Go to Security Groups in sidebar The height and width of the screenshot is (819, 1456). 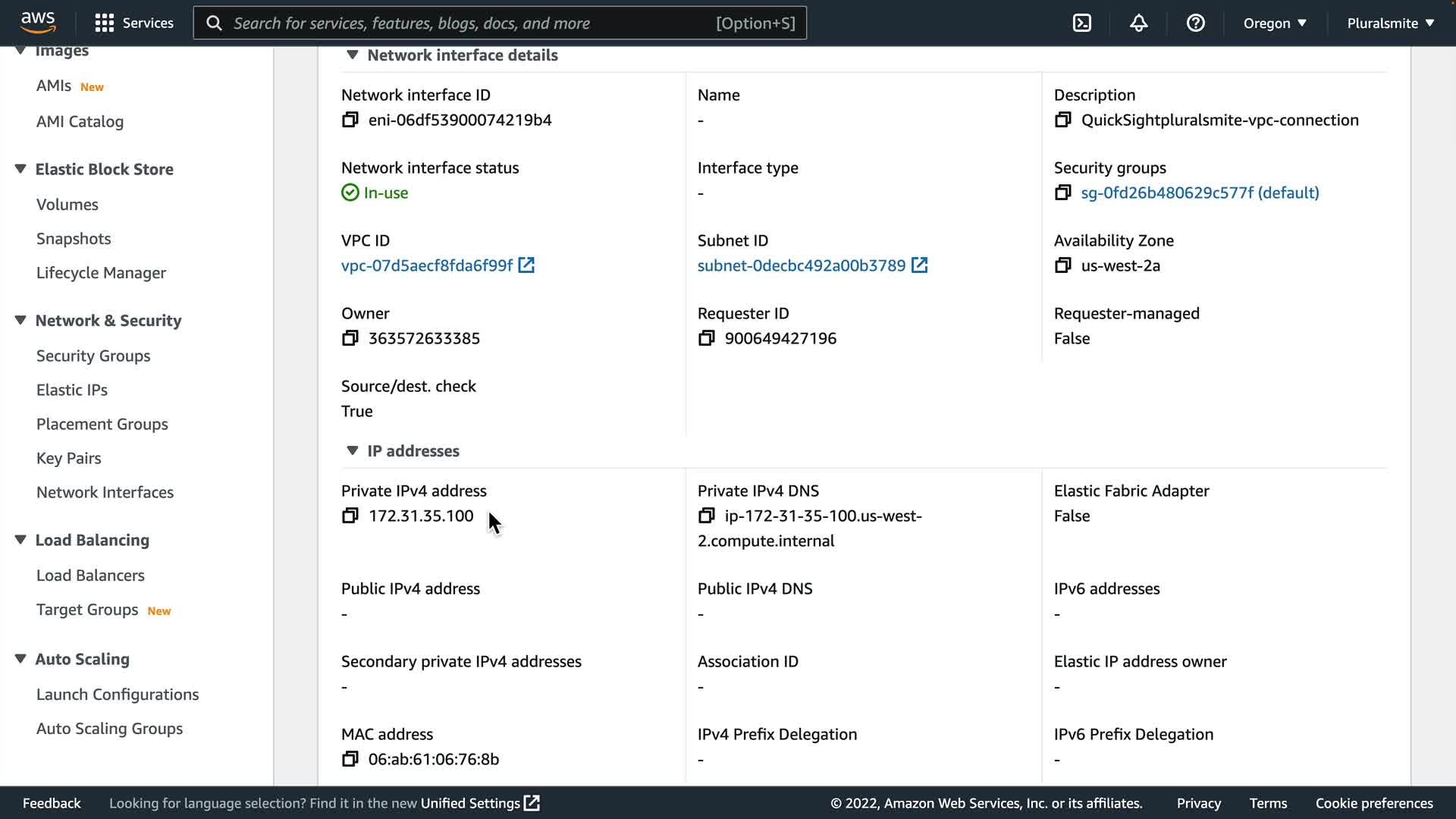tap(93, 356)
